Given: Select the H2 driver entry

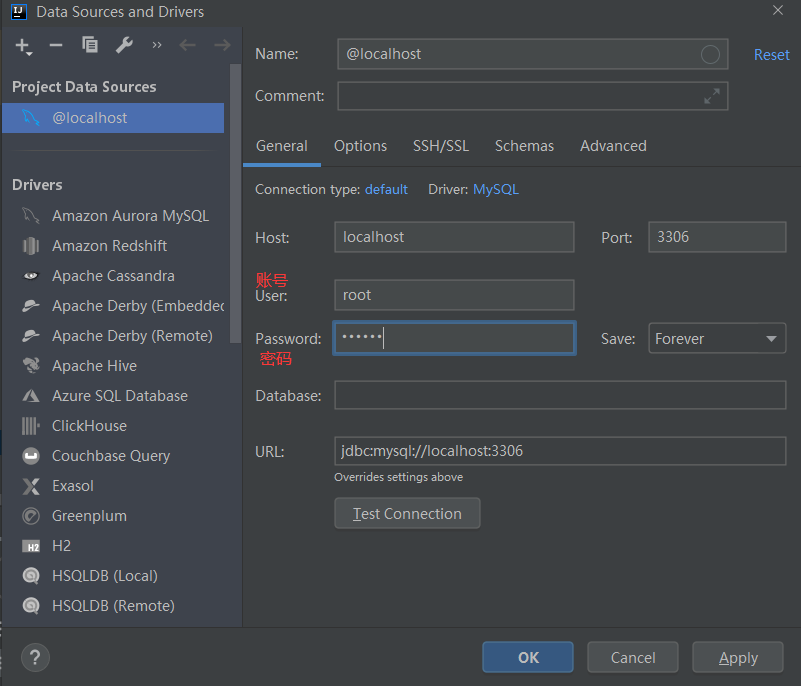Looking at the screenshot, I should pos(62,546).
